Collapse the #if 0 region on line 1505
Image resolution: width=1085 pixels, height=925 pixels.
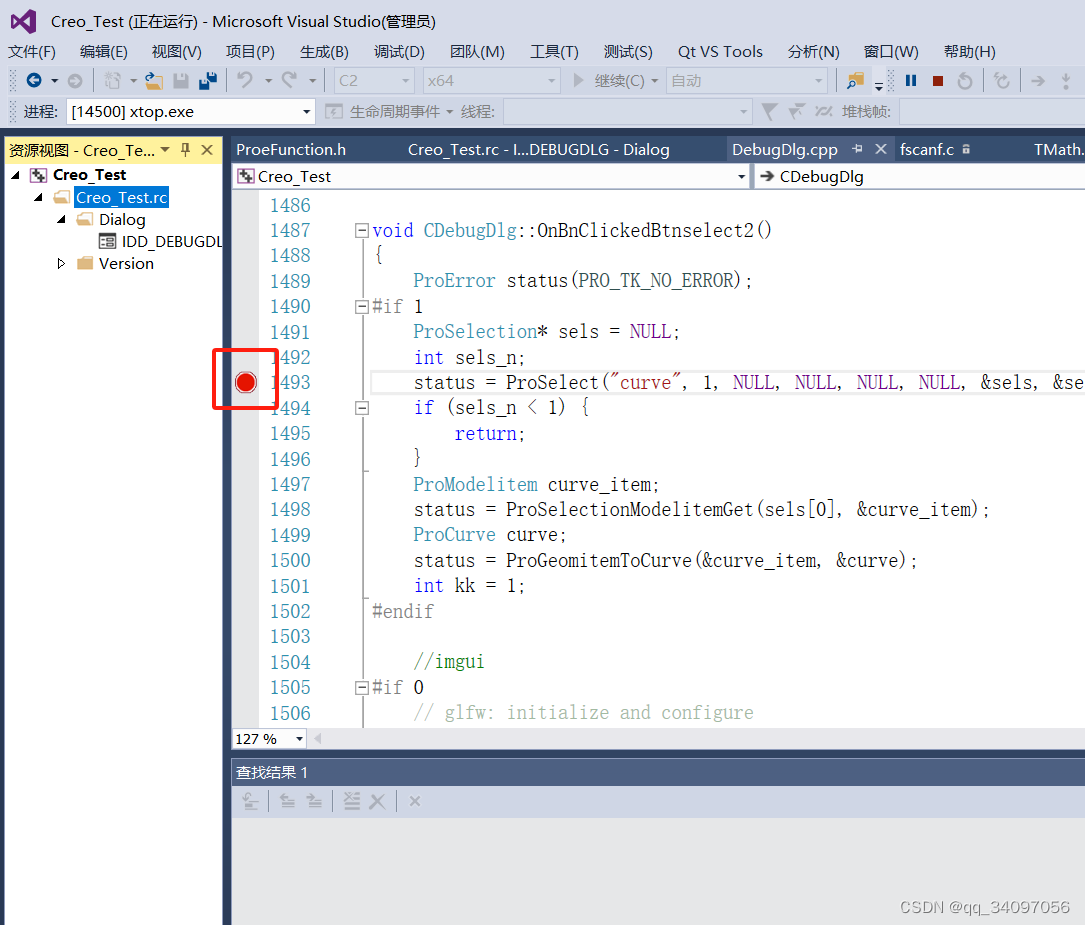point(361,688)
